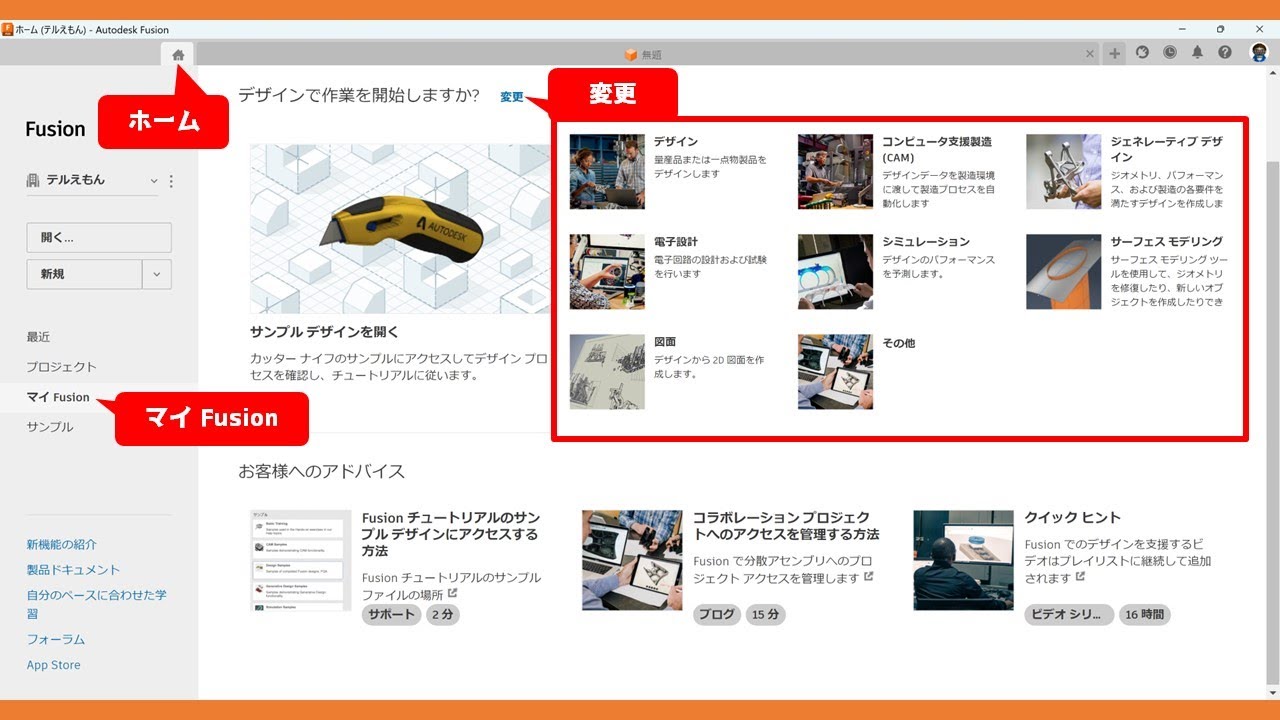Viewport: 1280px width, 720px height.
Task: Click the Fusion チュートリアルのサンプル article title
Action: click(x=451, y=534)
